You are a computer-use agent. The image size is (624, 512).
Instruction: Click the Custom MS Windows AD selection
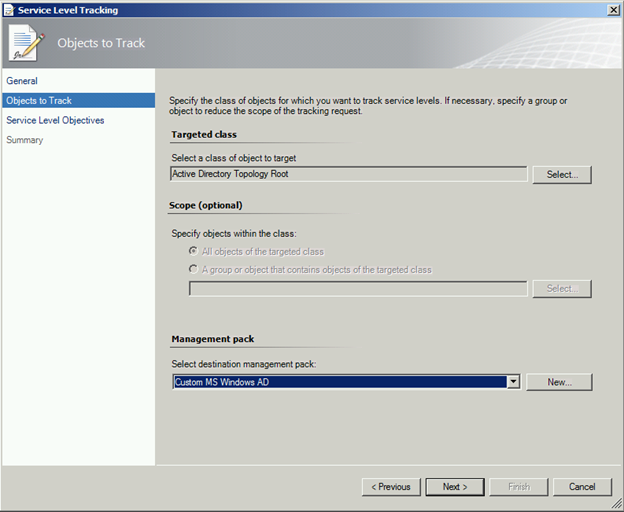[x=340, y=382]
